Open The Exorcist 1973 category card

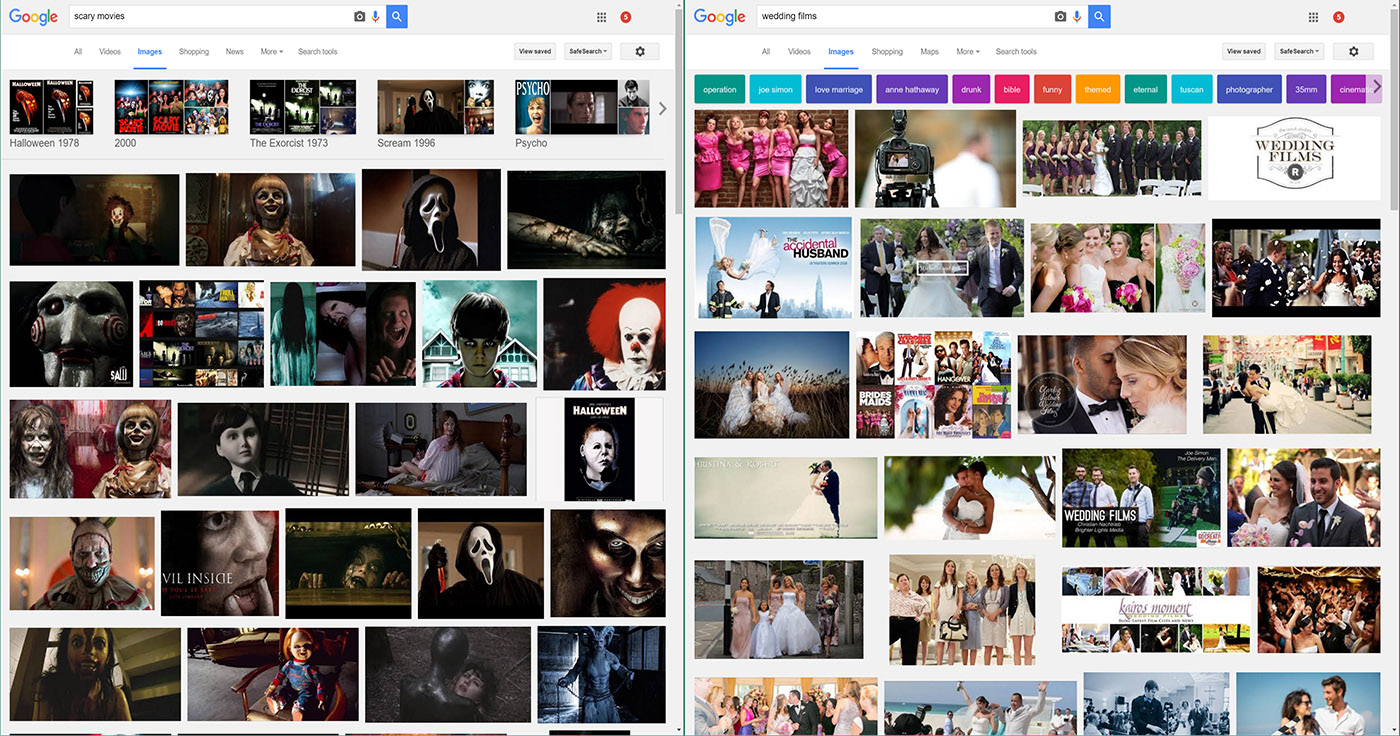click(303, 114)
